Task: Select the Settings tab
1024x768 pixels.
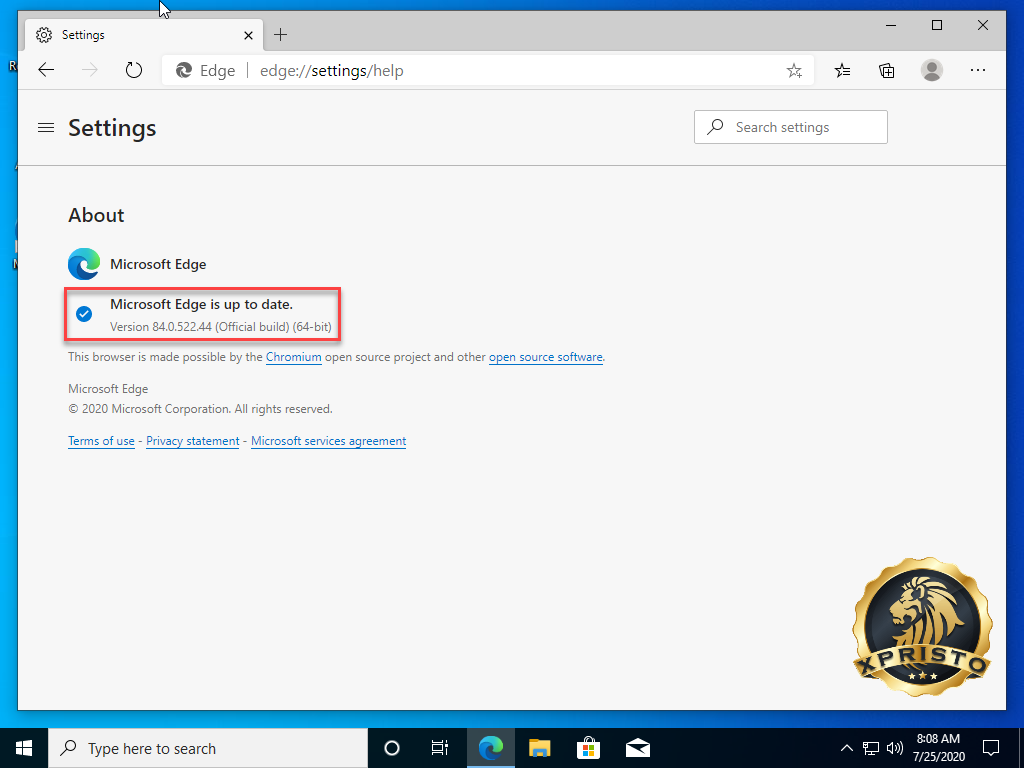Action: pos(144,35)
